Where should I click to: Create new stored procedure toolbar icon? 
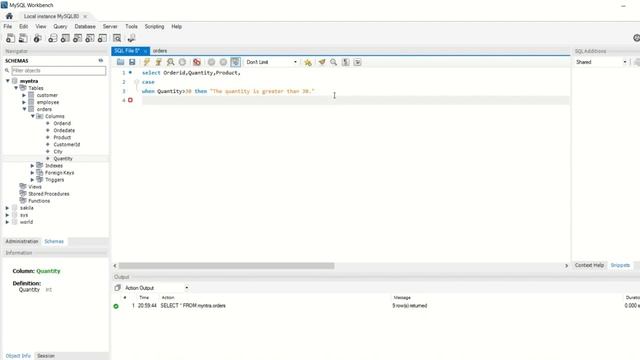[x=90, y=38]
